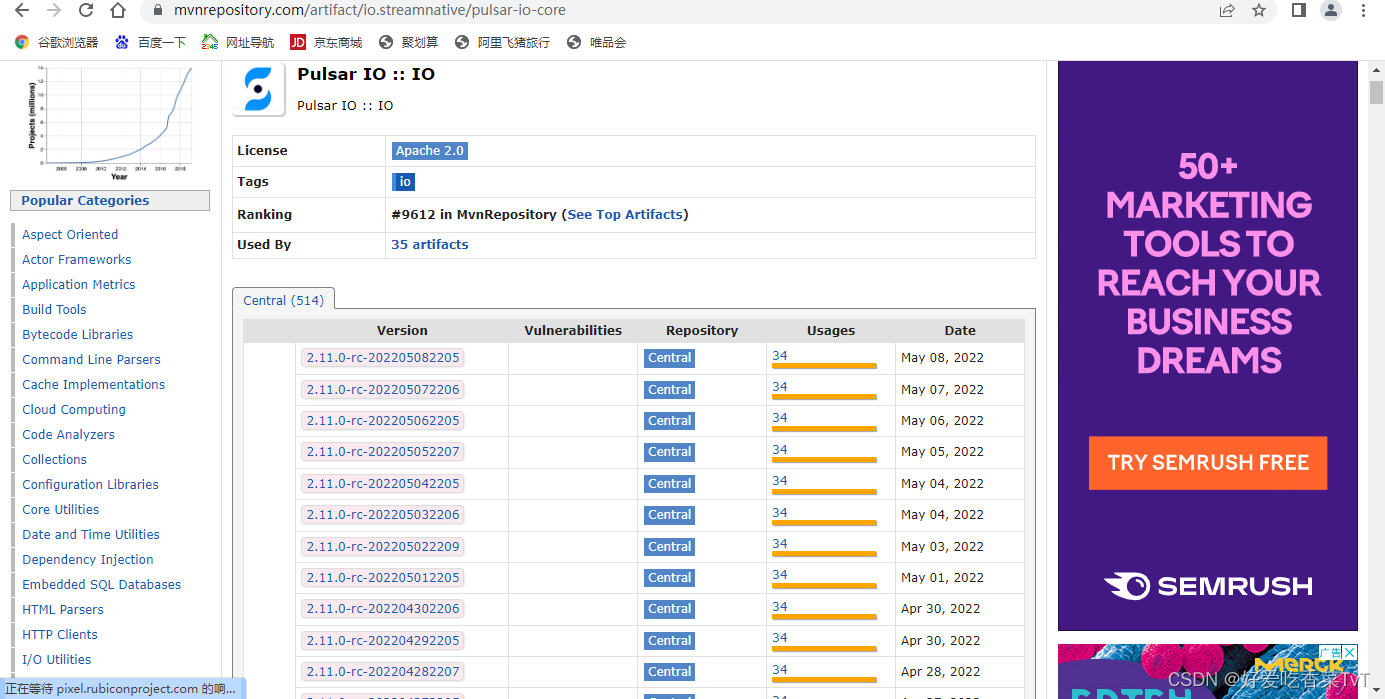Open Cache Implementations category
Viewport: 1385px width, 699px height.
click(94, 384)
